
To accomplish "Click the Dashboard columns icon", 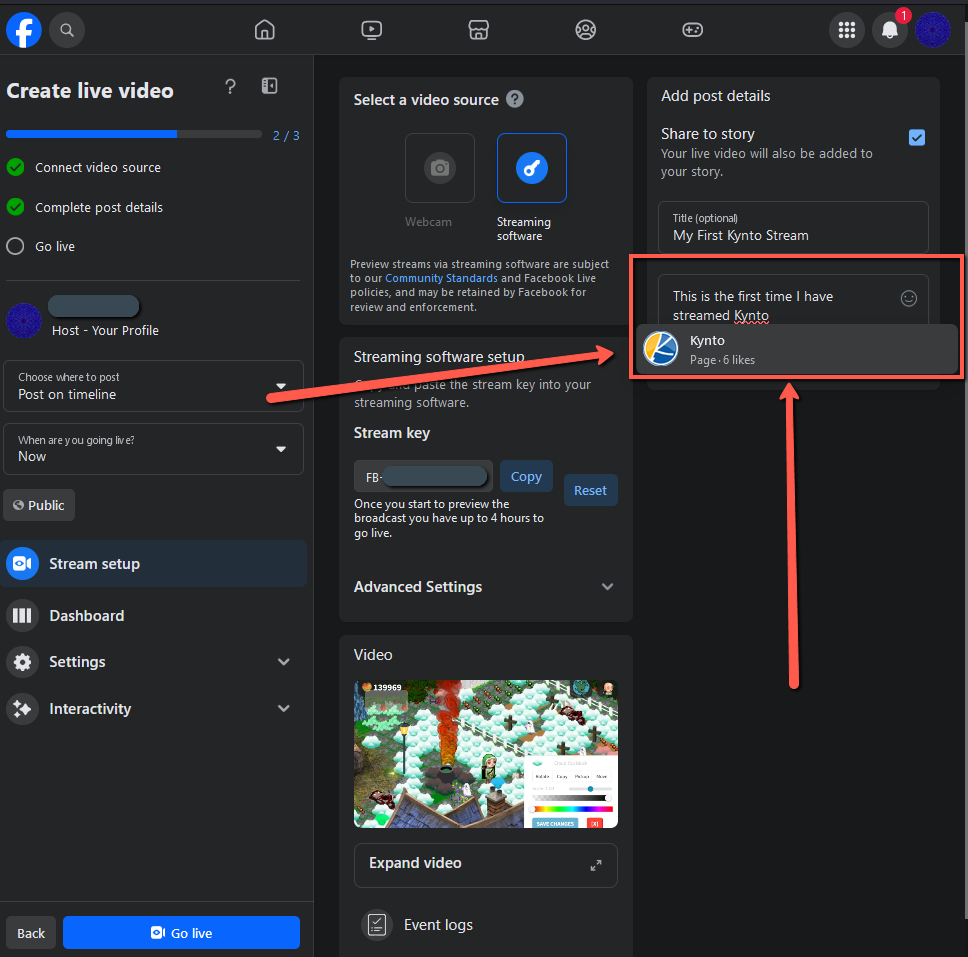I will tap(22, 616).
